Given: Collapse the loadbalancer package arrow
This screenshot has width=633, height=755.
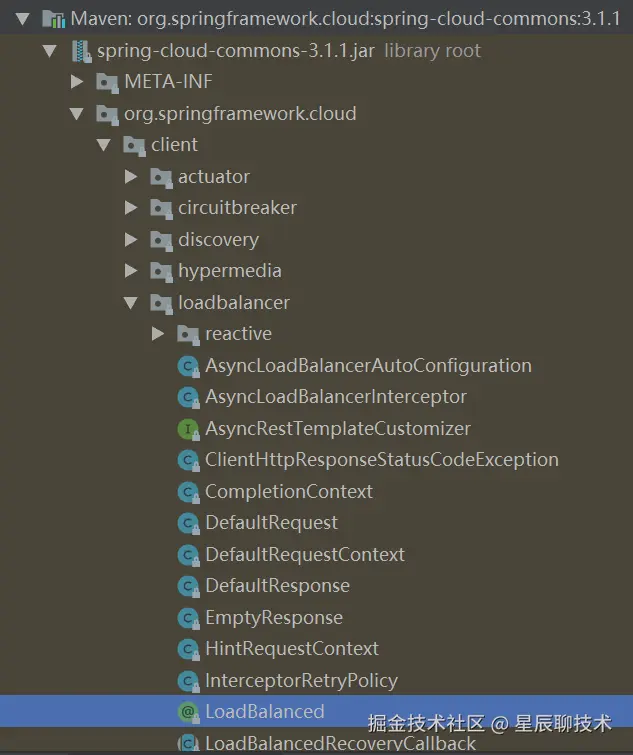Looking at the screenshot, I should coord(130,303).
